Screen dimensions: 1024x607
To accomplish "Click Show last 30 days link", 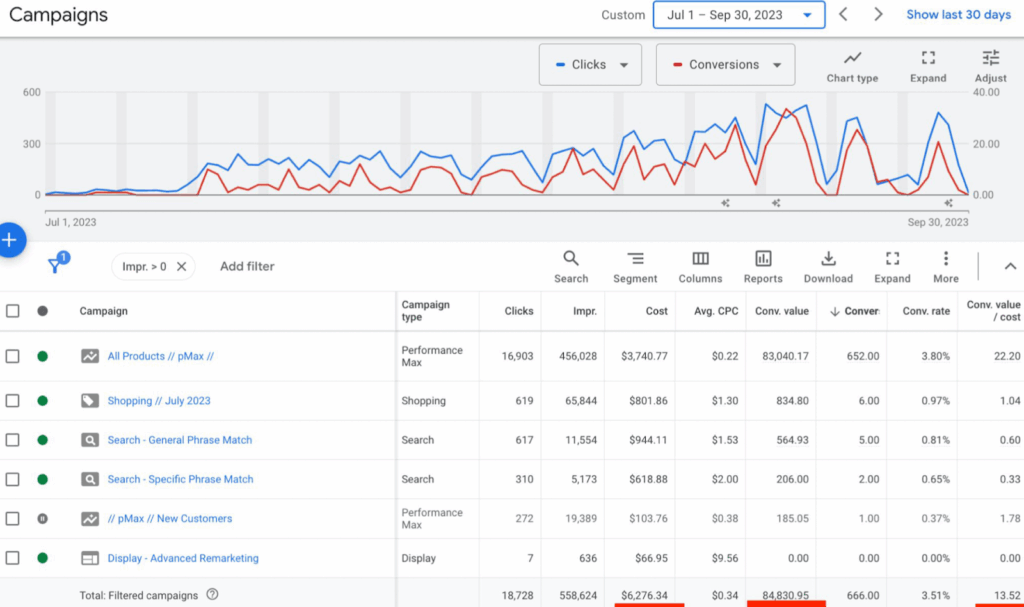I will click(x=958, y=14).
